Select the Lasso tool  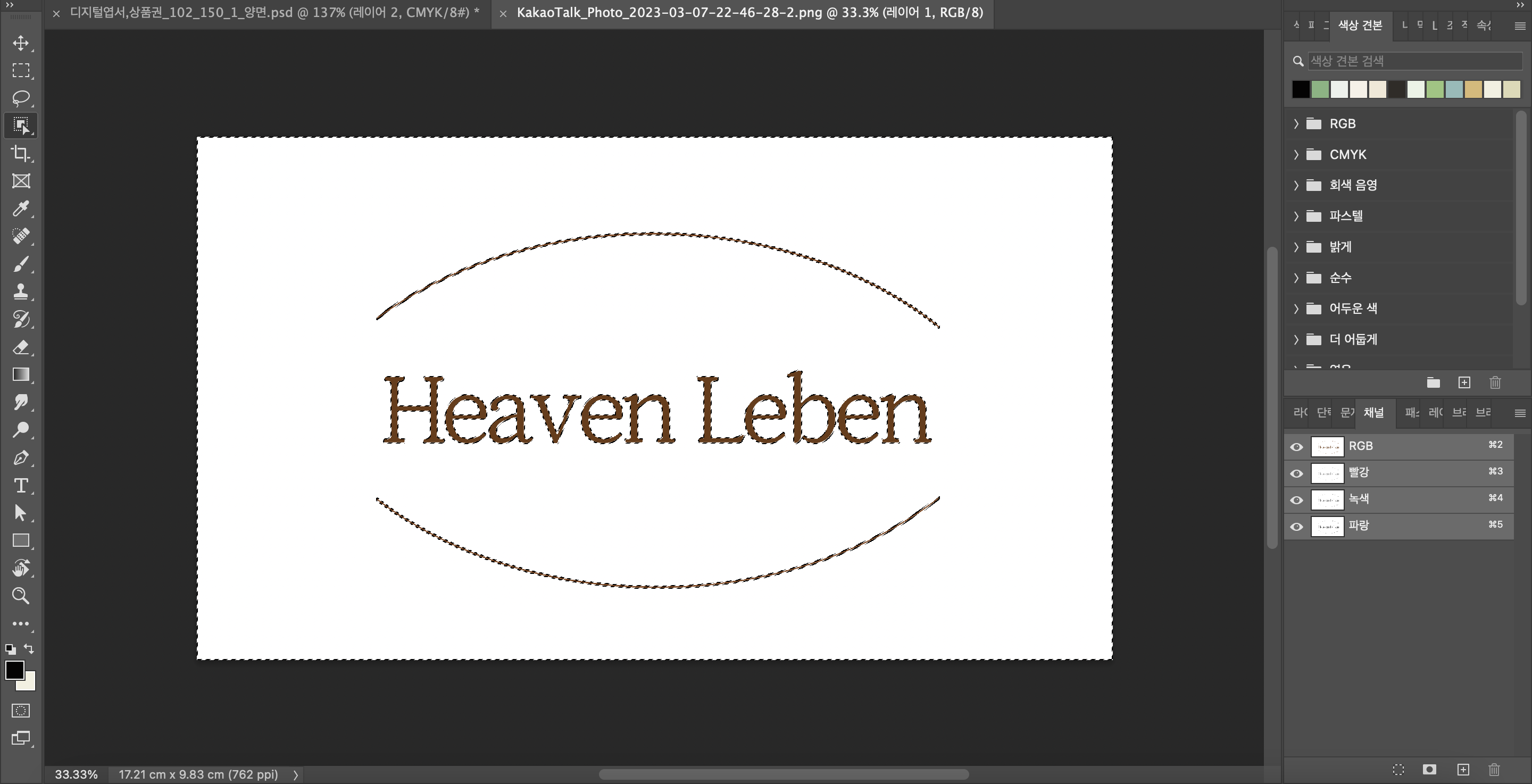click(21, 97)
